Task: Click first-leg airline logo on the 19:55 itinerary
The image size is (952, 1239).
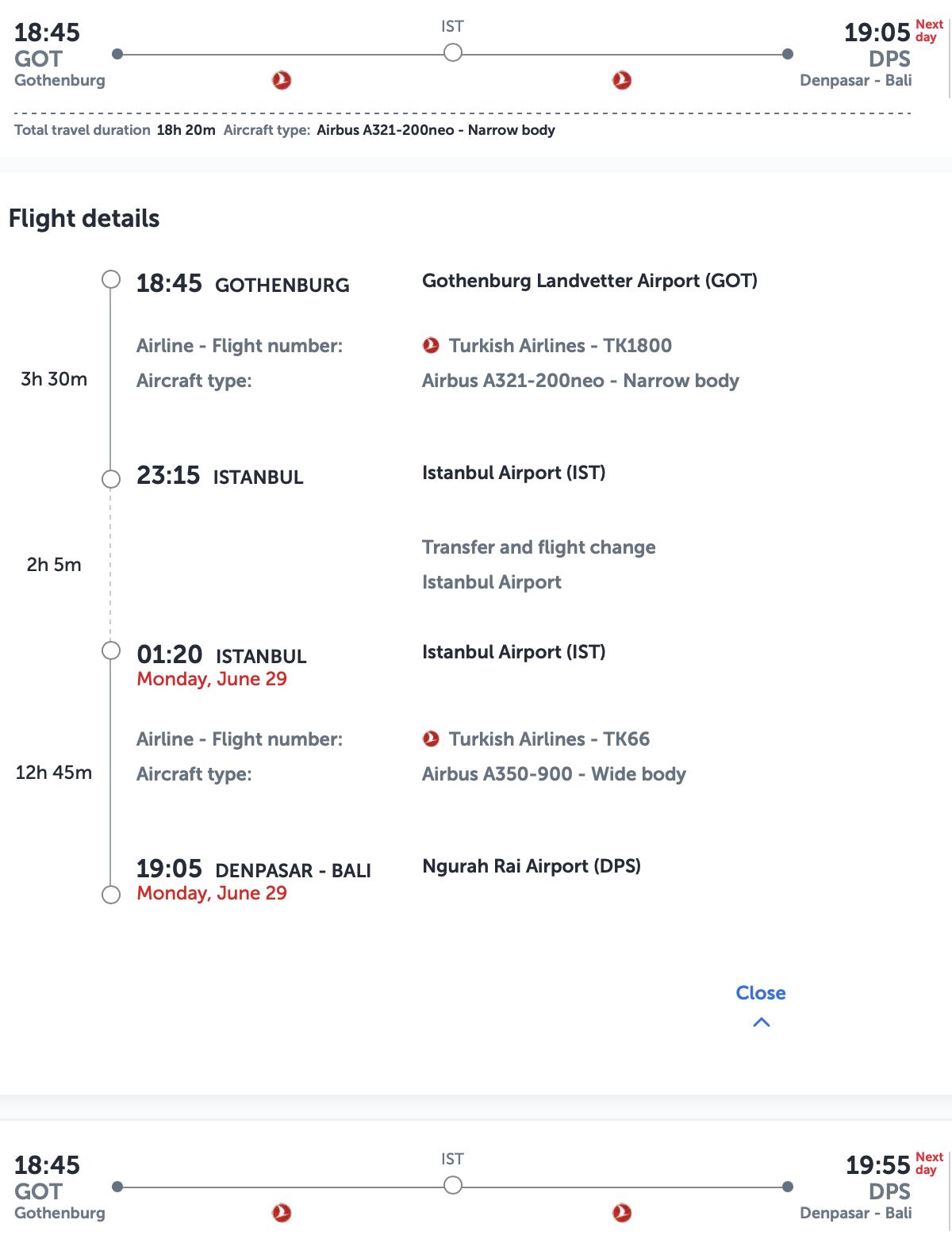Action: 282,1213
